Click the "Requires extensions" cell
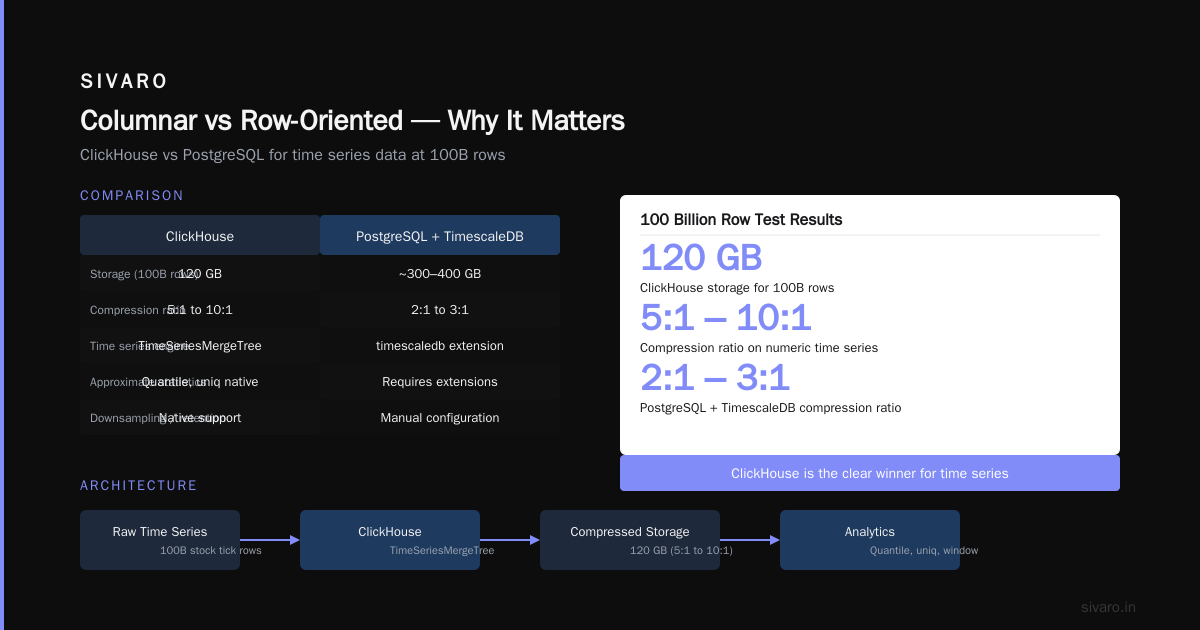Viewport: 1200px width, 630px height. coord(440,382)
